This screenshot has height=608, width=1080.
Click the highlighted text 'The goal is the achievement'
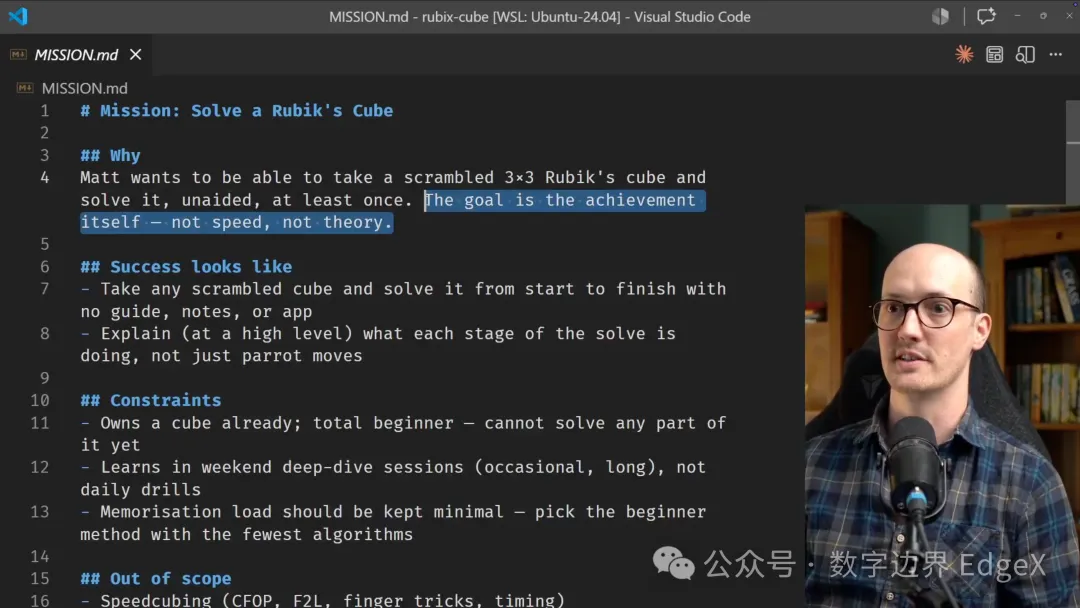(x=560, y=200)
